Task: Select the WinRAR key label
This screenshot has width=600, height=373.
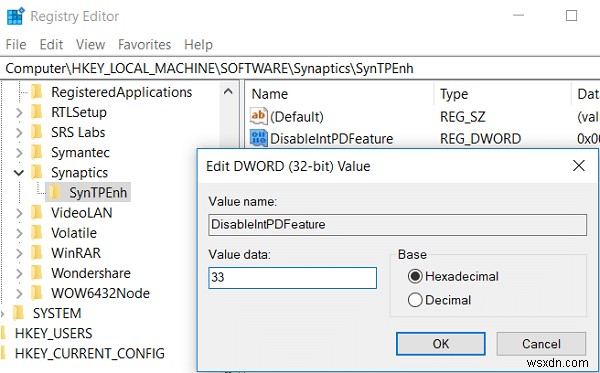Action: [x=76, y=253]
